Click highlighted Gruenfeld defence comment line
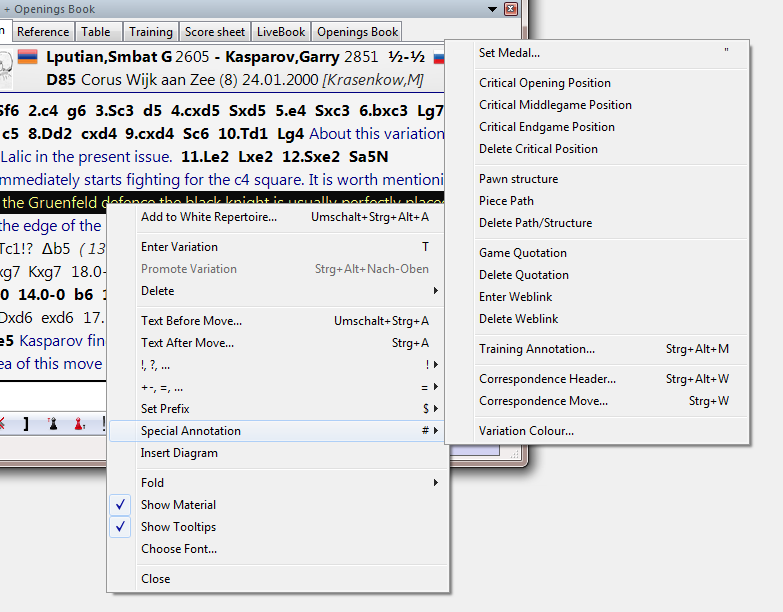Viewport: 783px width, 612px height. pos(222,201)
